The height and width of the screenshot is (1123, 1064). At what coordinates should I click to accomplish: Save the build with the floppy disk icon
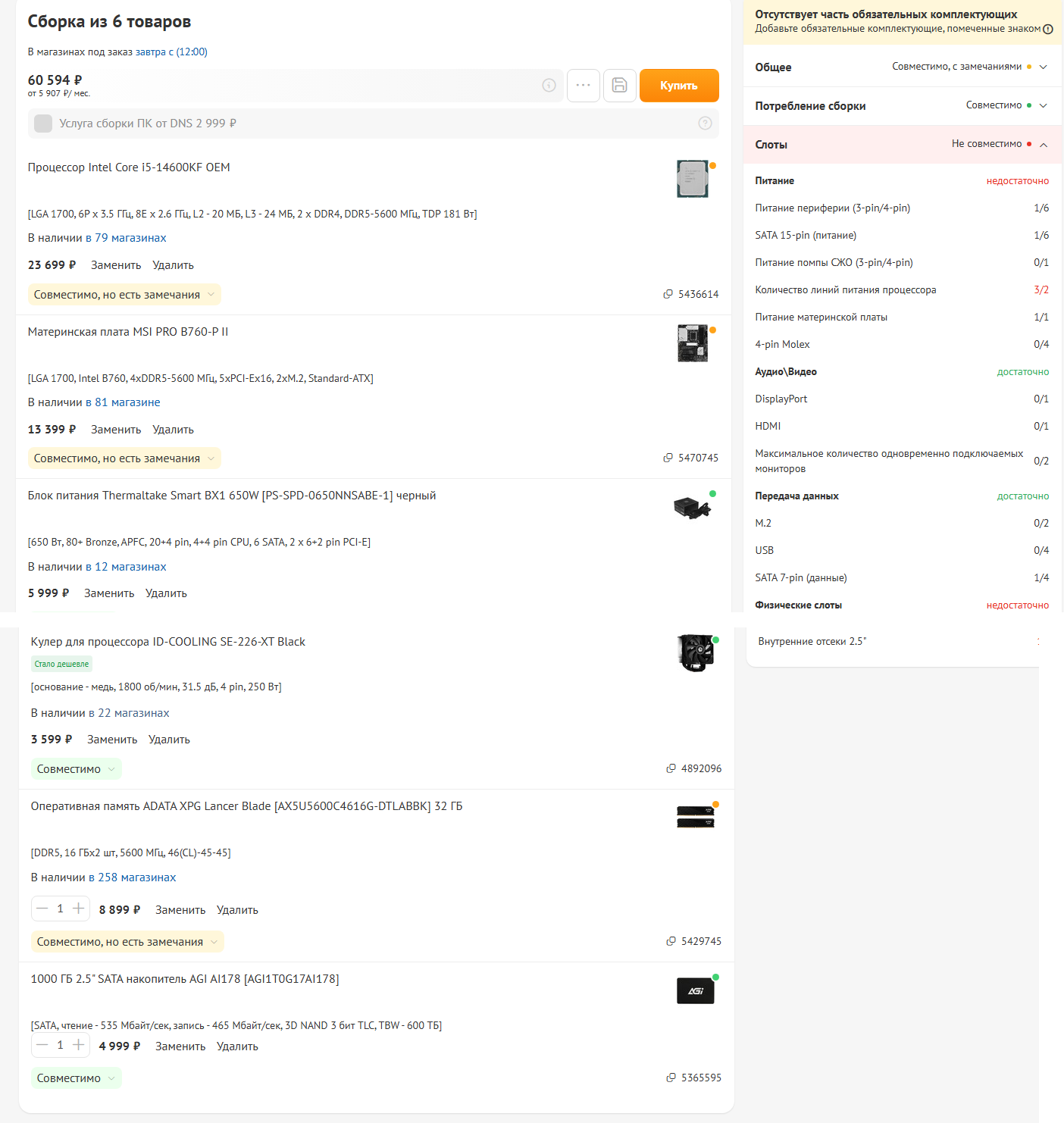(620, 86)
